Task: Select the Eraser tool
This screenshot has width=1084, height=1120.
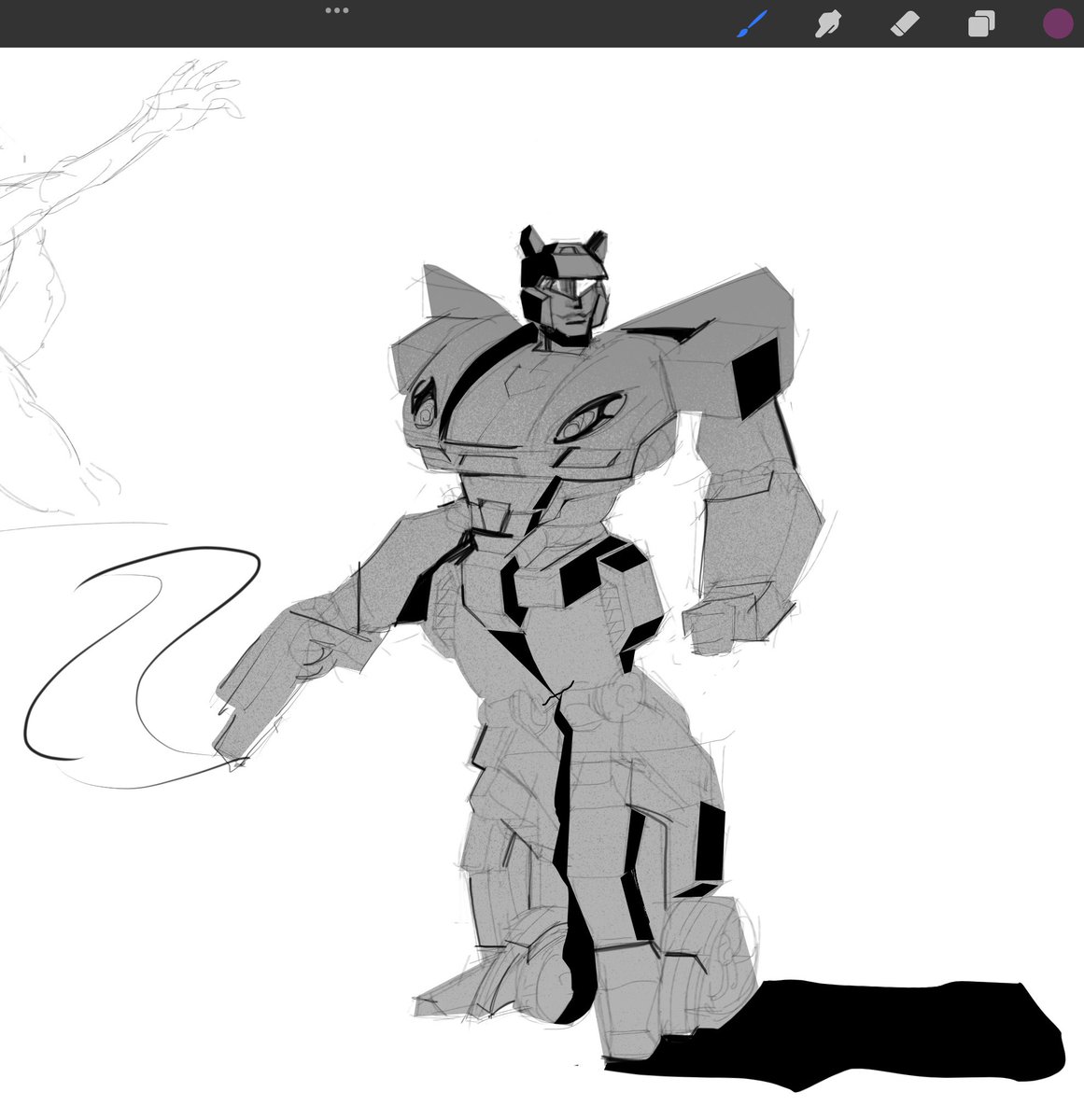Action: pyautogui.click(x=905, y=24)
